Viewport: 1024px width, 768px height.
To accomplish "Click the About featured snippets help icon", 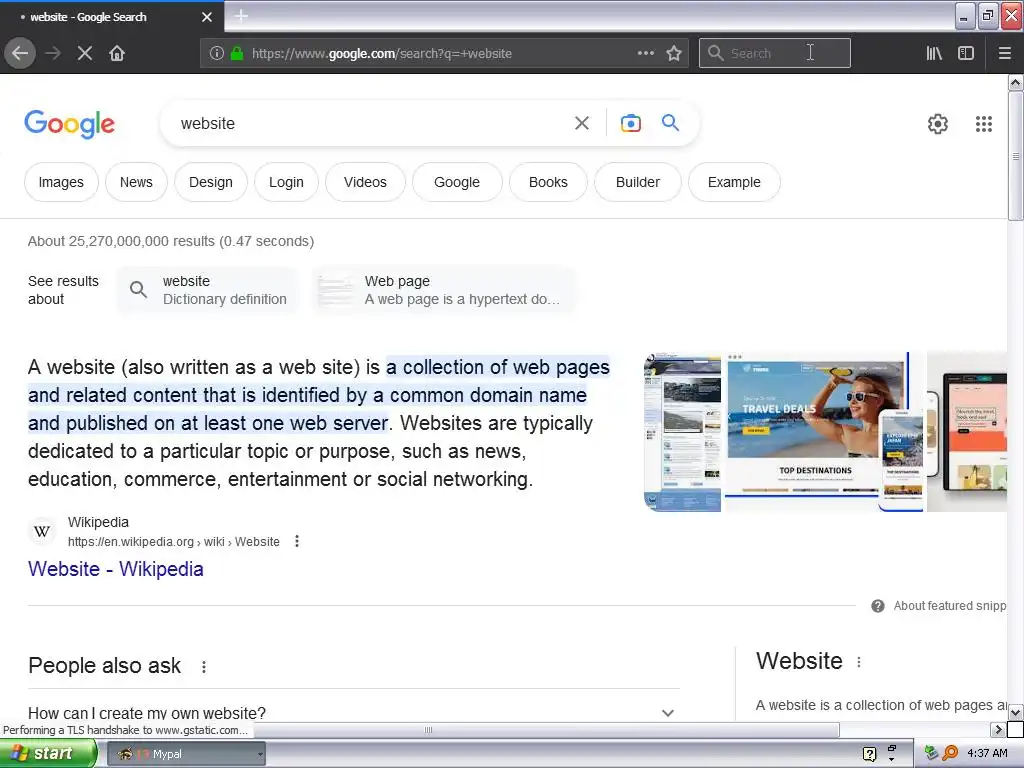I will tap(878, 606).
